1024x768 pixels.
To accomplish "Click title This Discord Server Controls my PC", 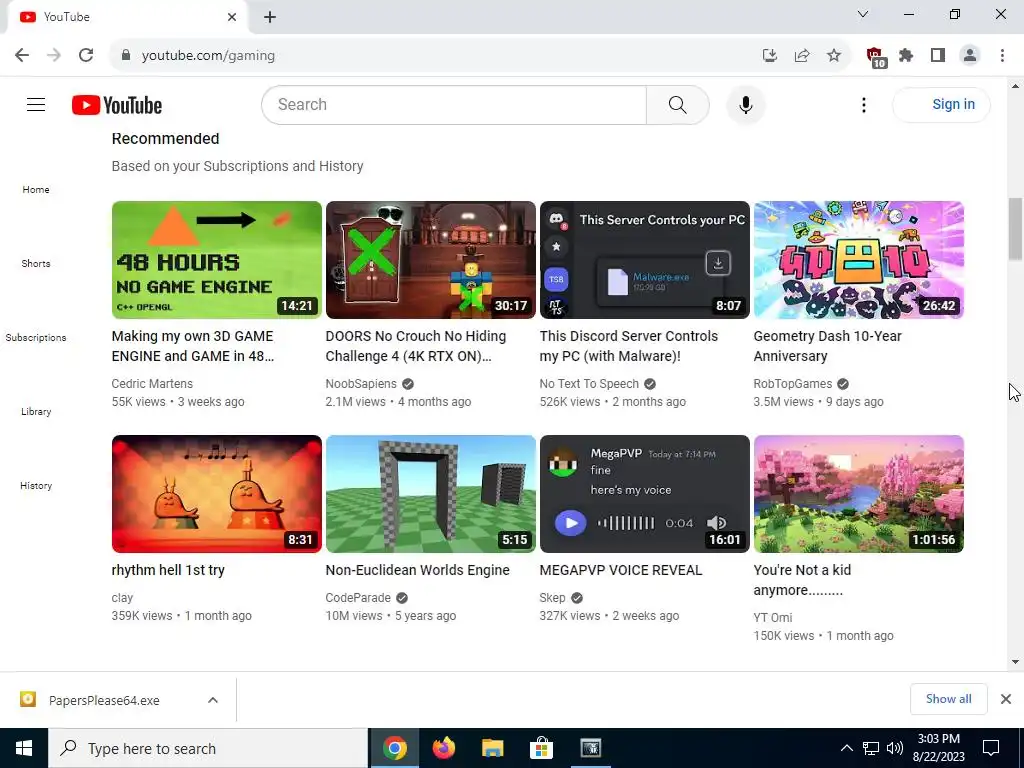I will pyautogui.click(x=628, y=345).
